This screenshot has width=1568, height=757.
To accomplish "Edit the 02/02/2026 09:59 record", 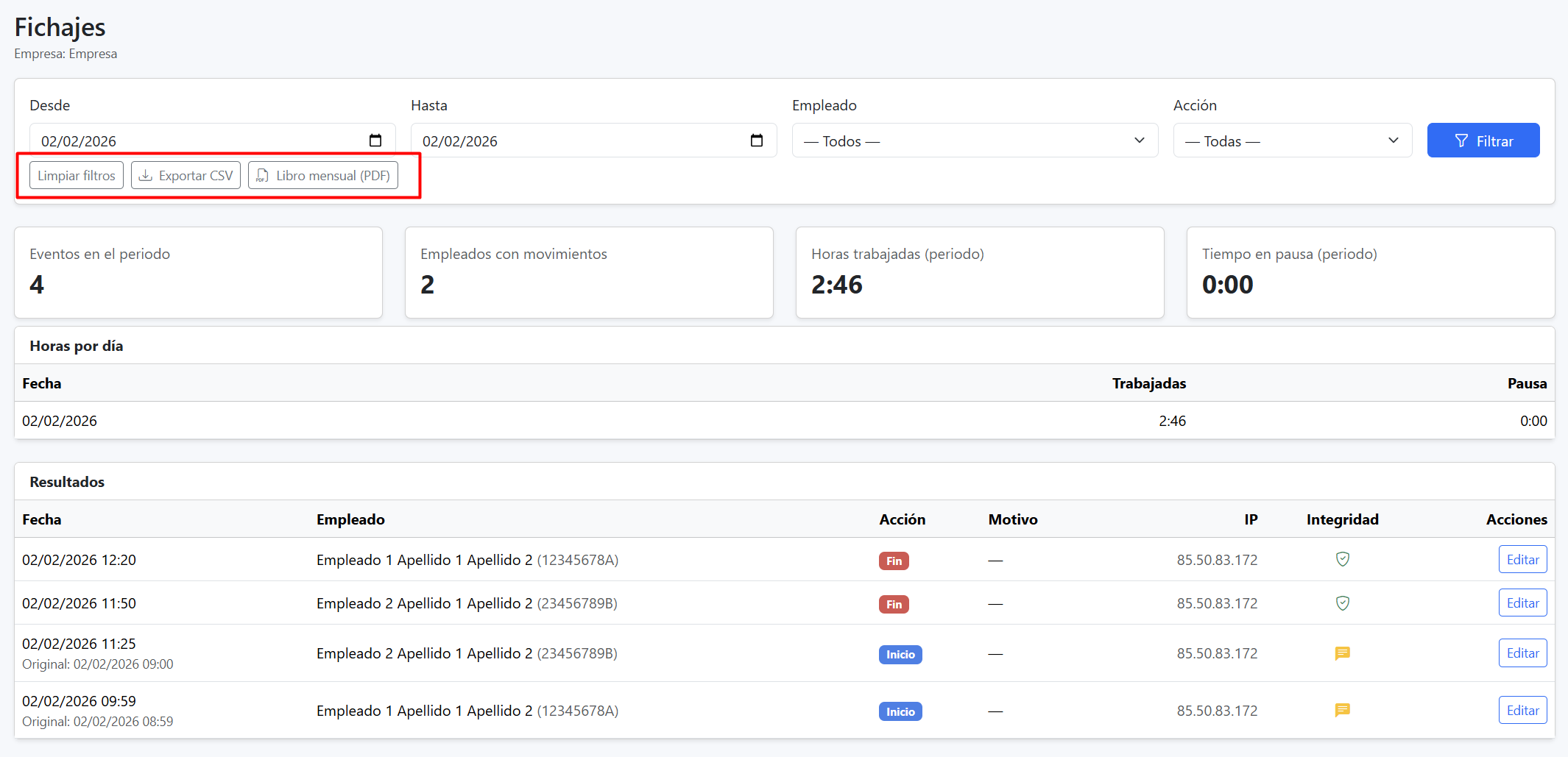I will (x=1522, y=711).
